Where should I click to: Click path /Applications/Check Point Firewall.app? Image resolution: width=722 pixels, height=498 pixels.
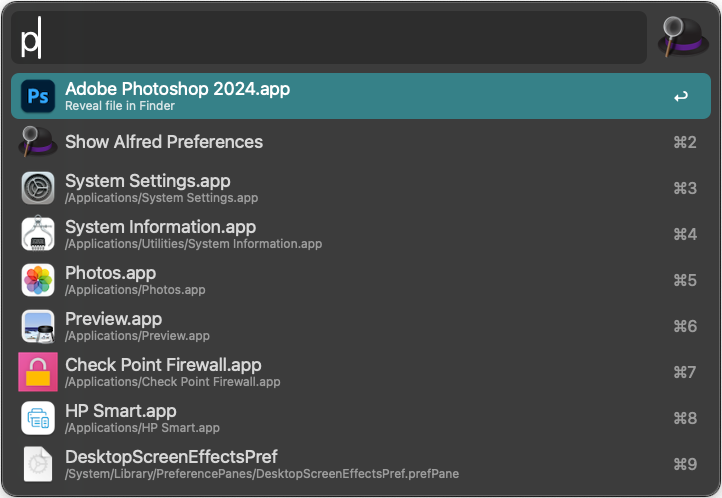pyautogui.click(x=173, y=382)
